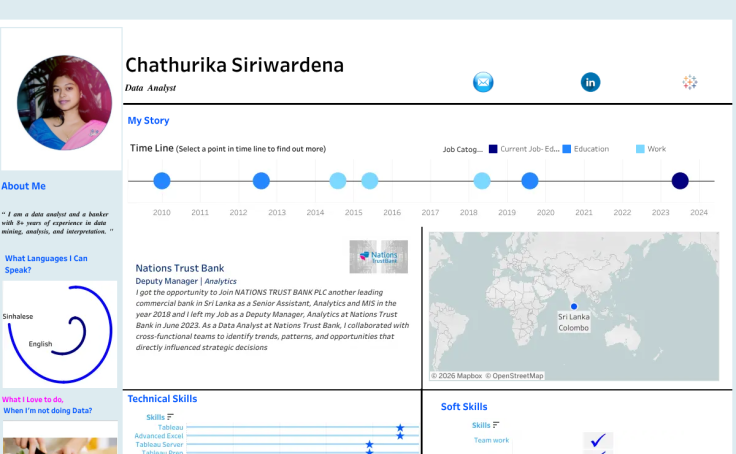Click the Advanced Excel star marker
Viewport: 736px width, 454px height.
(400, 436)
